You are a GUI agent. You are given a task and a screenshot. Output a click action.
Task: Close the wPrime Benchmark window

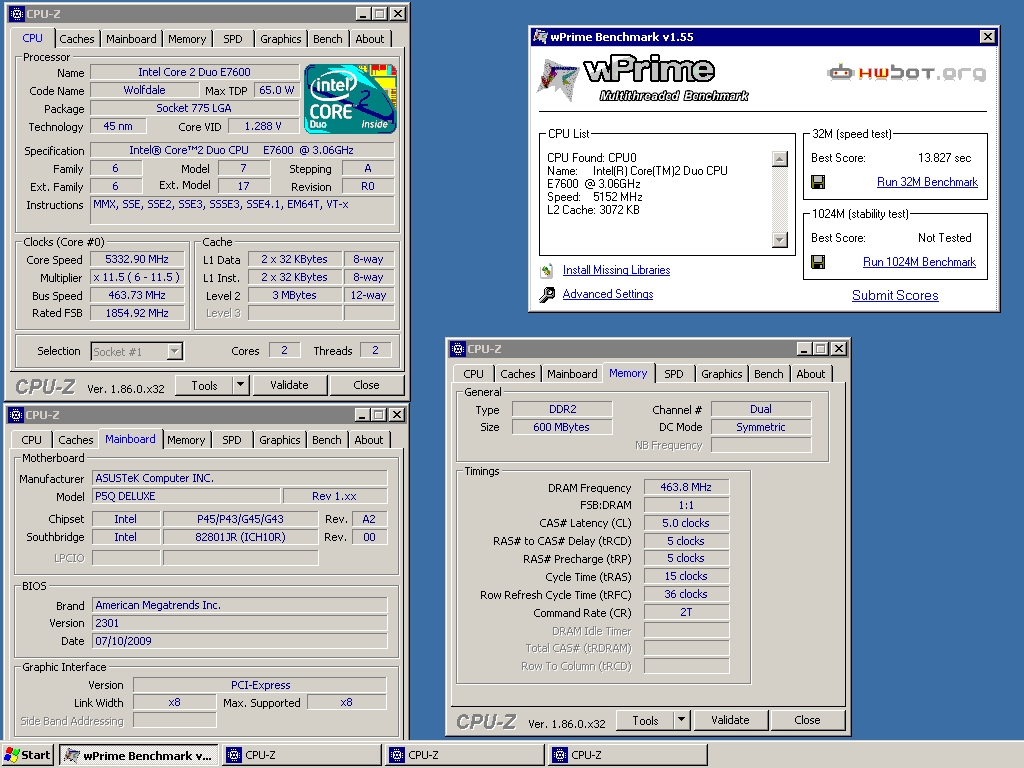coord(988,37)
